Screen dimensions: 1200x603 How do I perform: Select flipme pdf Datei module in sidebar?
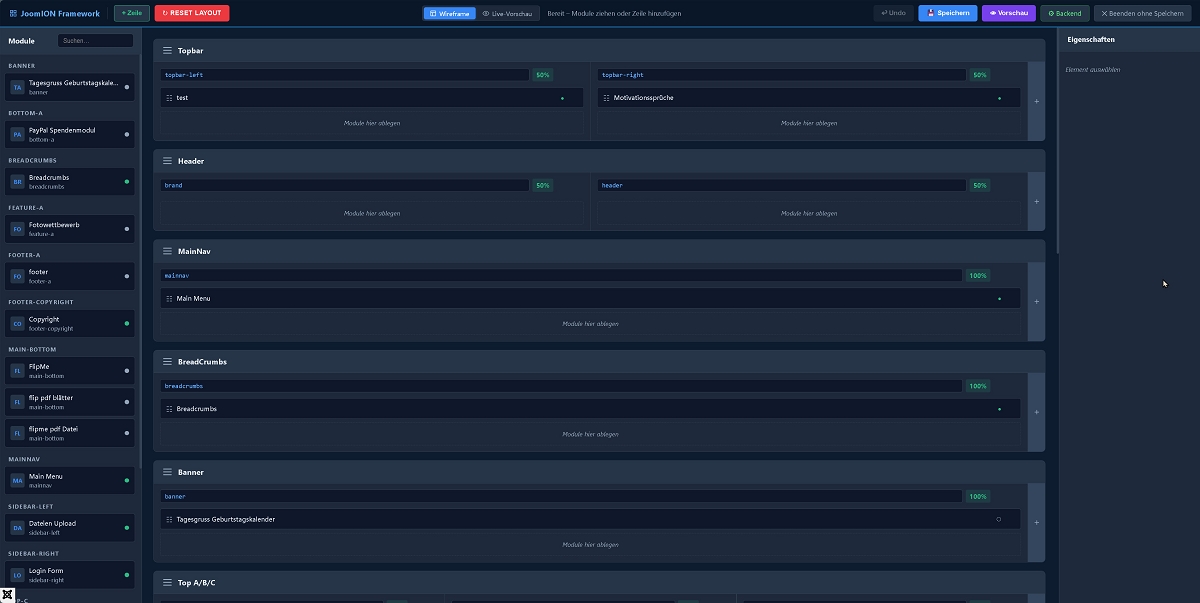pyautogui.click(x=70, y=433)
